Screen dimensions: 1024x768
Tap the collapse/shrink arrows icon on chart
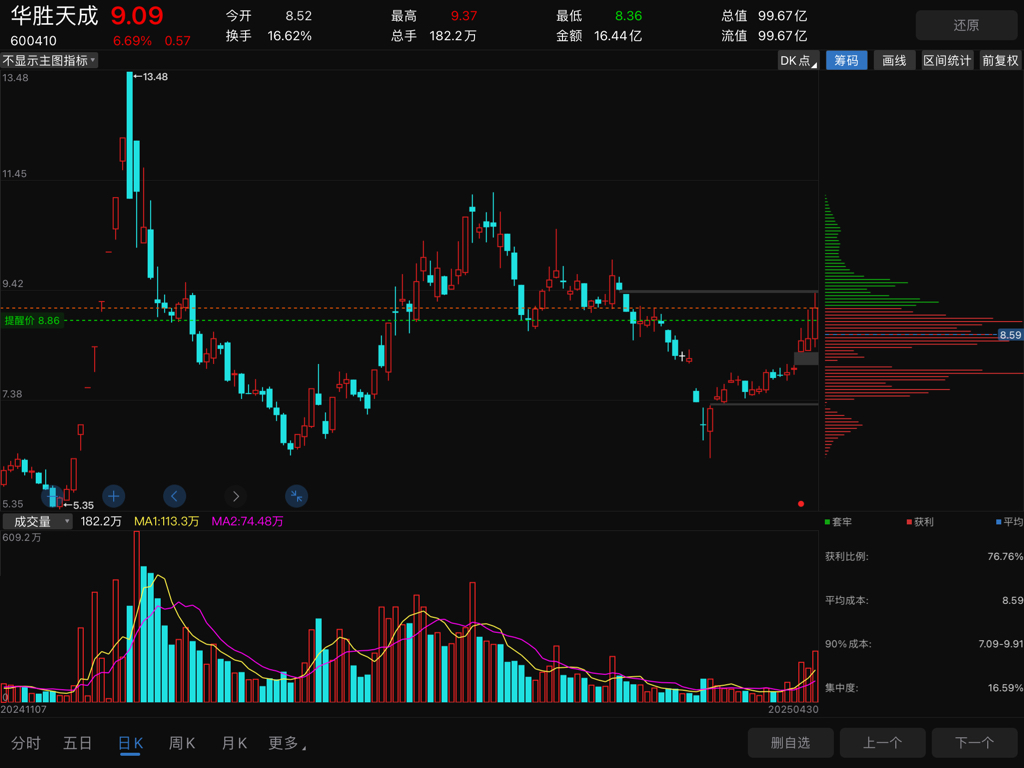[x=296, y=496]
